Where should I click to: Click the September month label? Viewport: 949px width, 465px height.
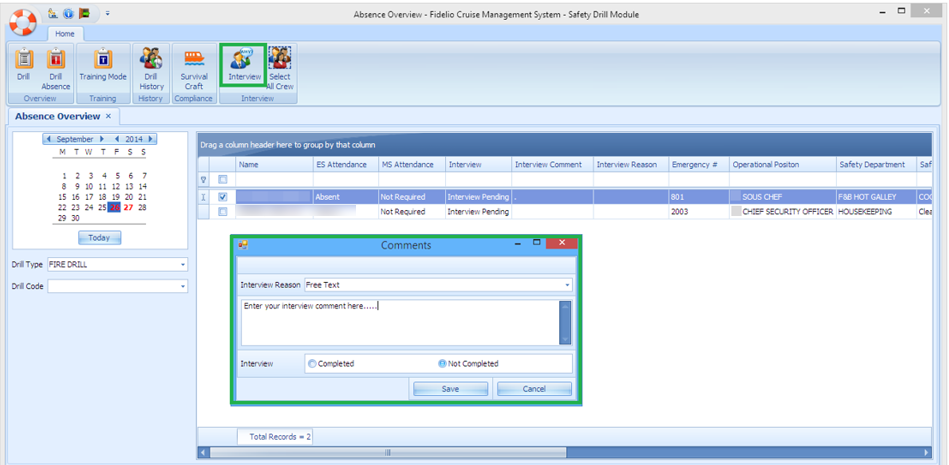coord(75,139)
